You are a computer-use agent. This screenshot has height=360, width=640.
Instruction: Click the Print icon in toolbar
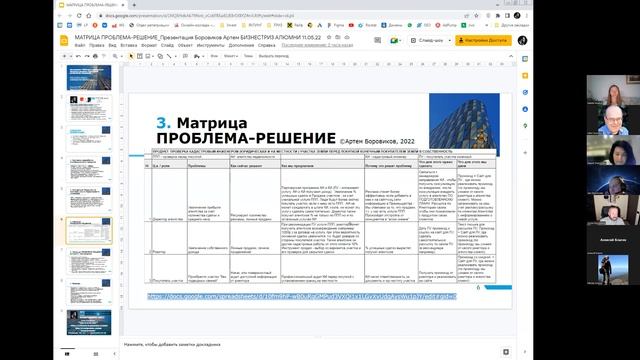click(95, 56)
